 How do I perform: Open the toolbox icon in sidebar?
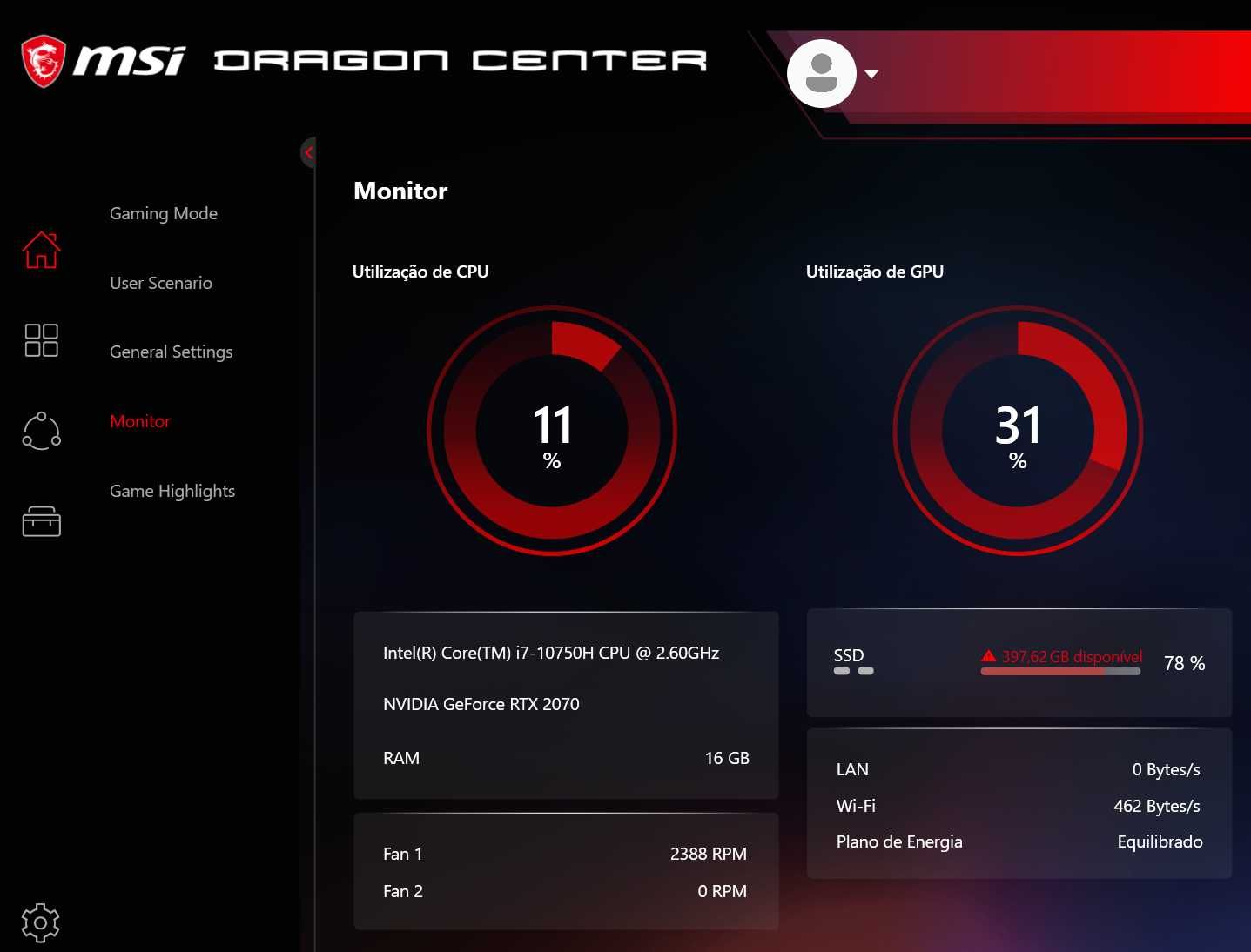(42, 521)
